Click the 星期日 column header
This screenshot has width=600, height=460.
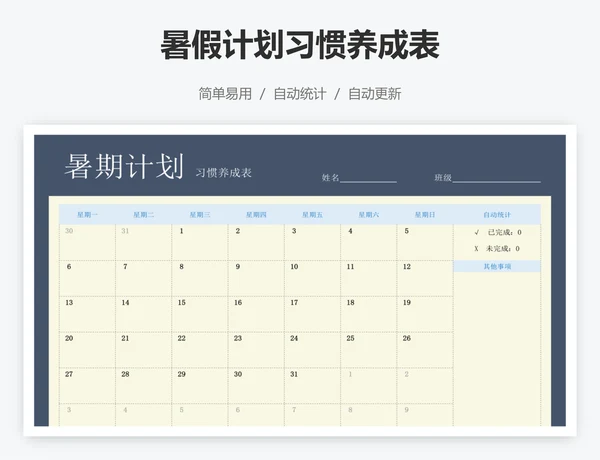point(425,215)
